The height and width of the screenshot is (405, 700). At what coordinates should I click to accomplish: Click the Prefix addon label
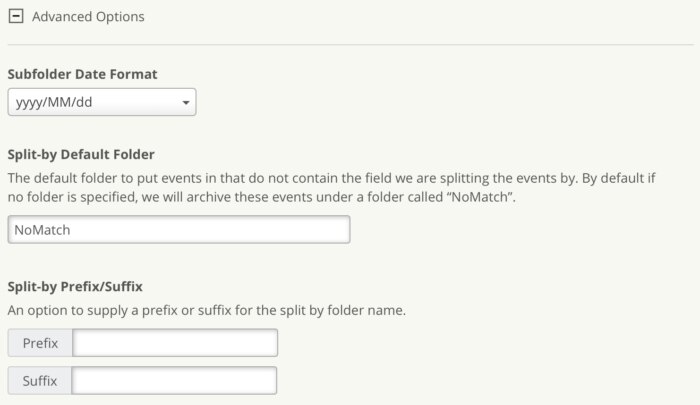(x=40, y=343)
